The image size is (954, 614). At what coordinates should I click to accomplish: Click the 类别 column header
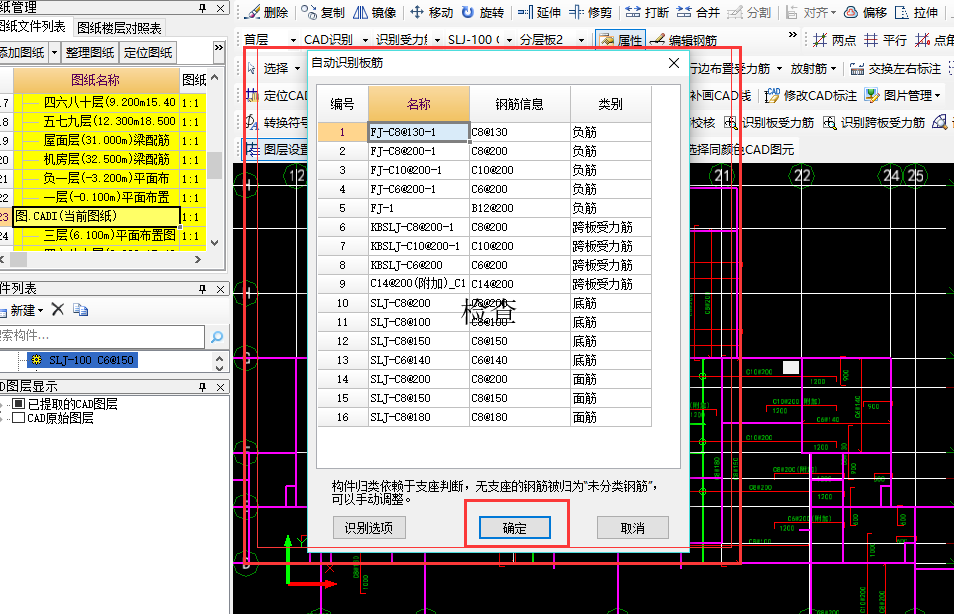pyautogui.click(x=610, y=104)
